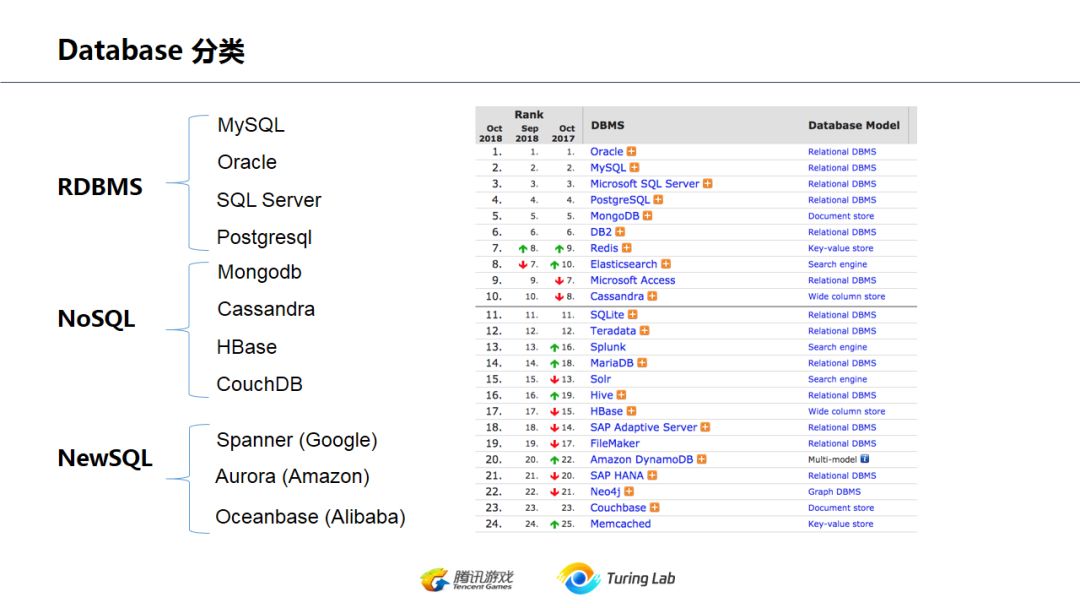Click CouchDB in the NoSQL list
The width and height of the screenshot is (1080, 608).
(x=260, y=384)
